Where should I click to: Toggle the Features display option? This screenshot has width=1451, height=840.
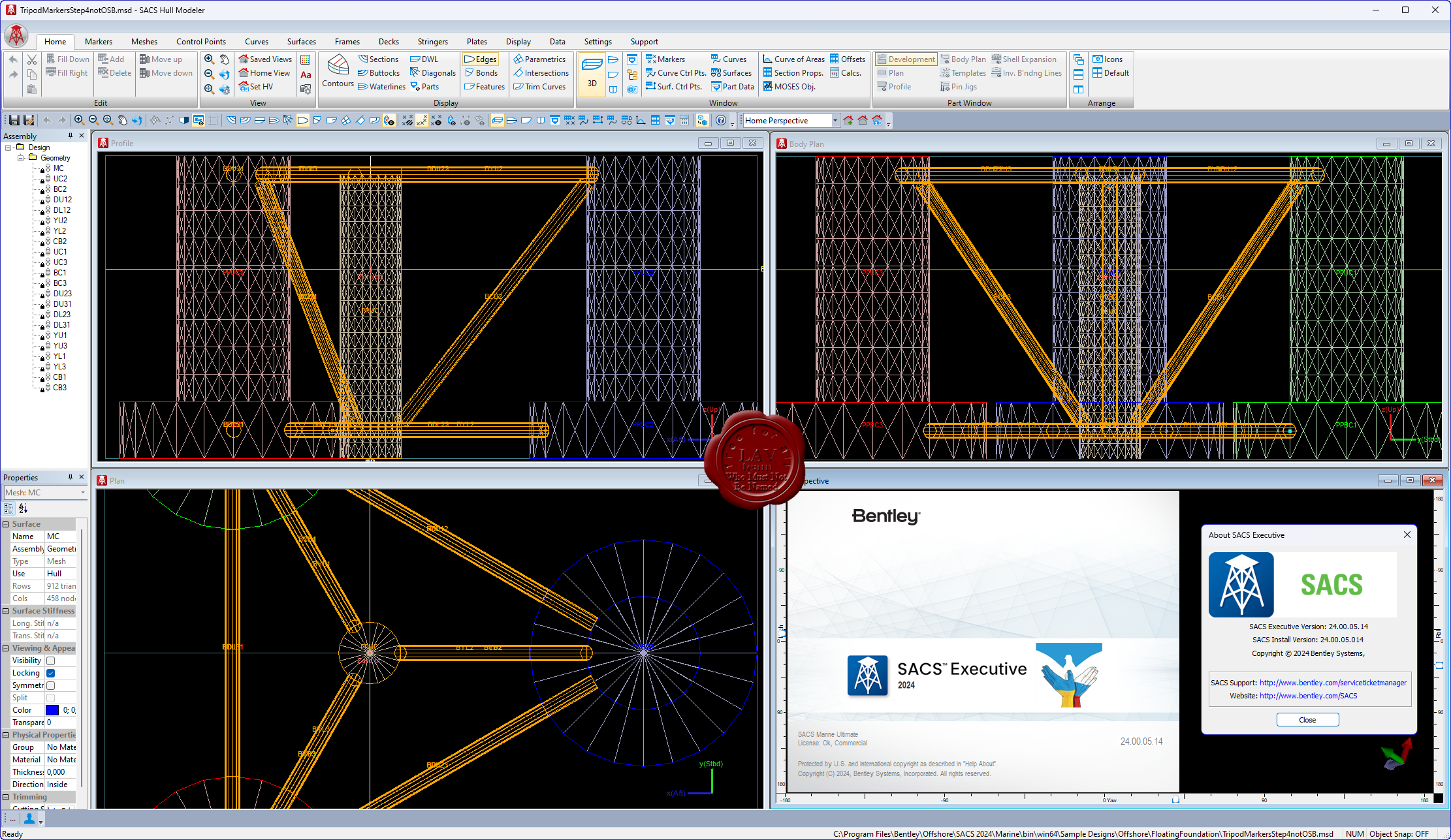(x=485, y=86)
